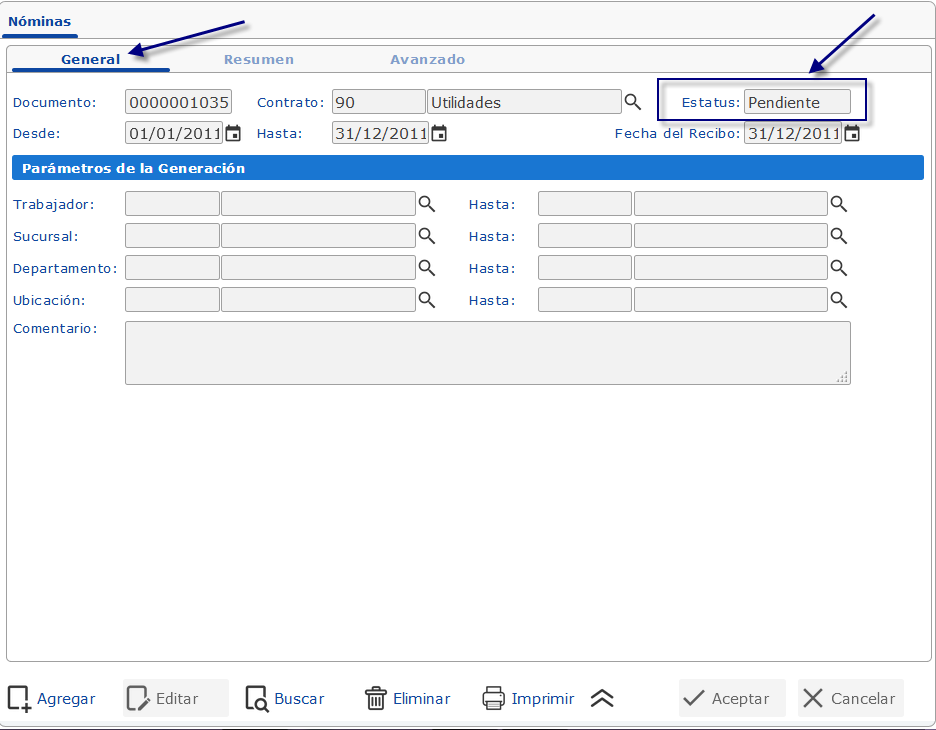Search Departamento from-value magnifier
This screenshot has height=730, width=936.
(x=426, y=267)
